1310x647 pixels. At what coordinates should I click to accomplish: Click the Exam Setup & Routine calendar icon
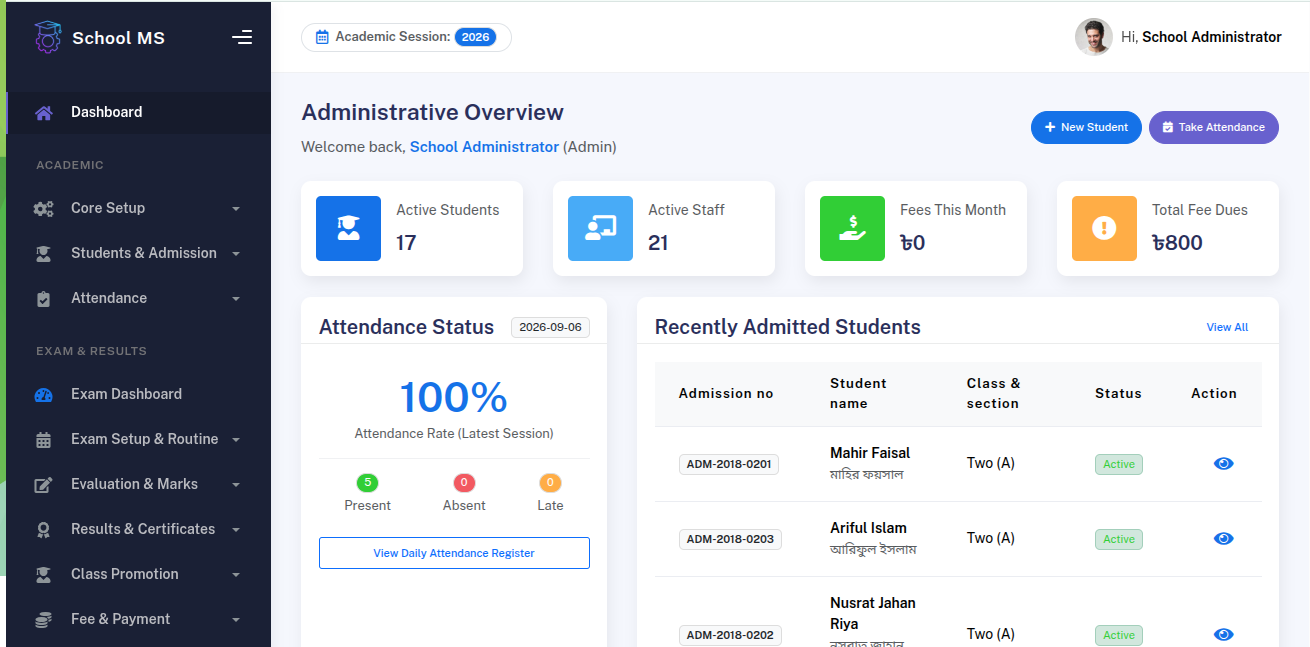click(x=43, y=440)
